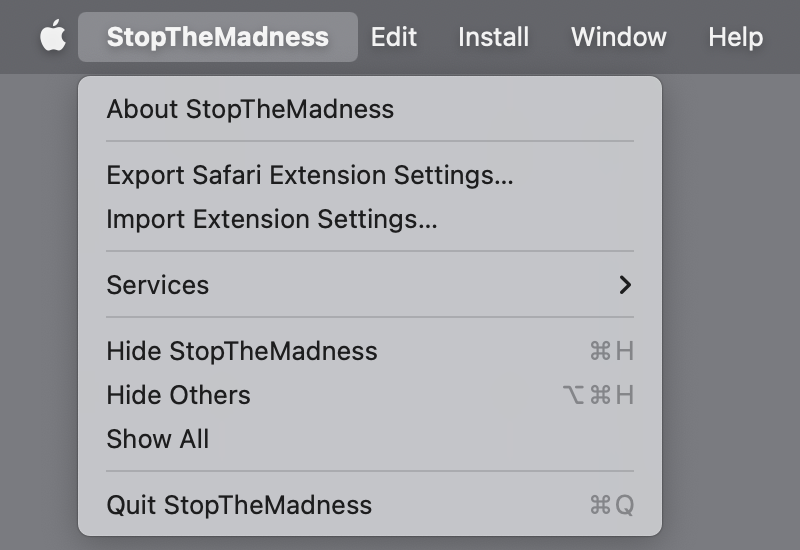Click gray background right of menu to dismiss
This screenshot has width=800, height=550.
(x=730, y=300)
